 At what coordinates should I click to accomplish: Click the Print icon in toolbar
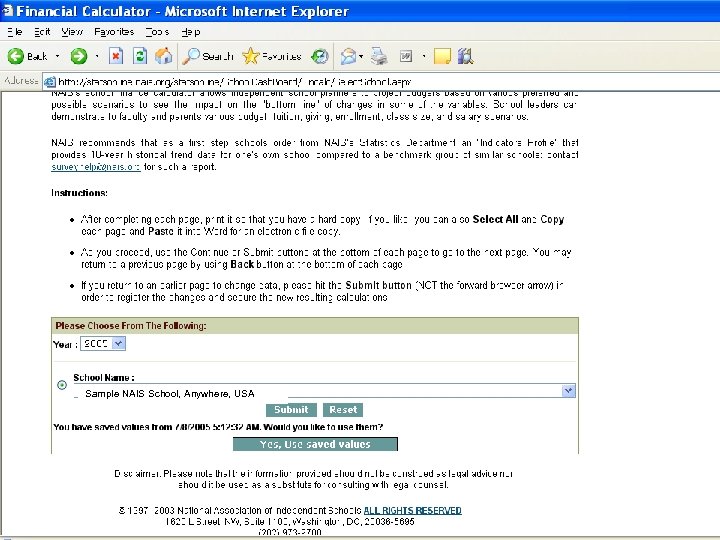379,56
